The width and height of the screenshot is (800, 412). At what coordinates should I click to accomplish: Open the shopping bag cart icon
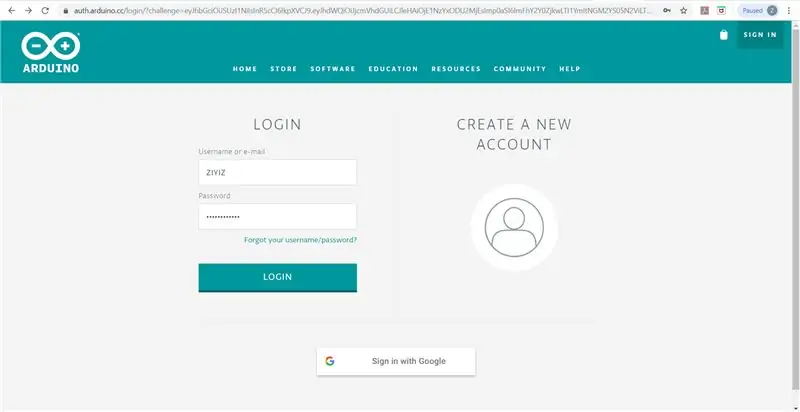click(723, 35)
